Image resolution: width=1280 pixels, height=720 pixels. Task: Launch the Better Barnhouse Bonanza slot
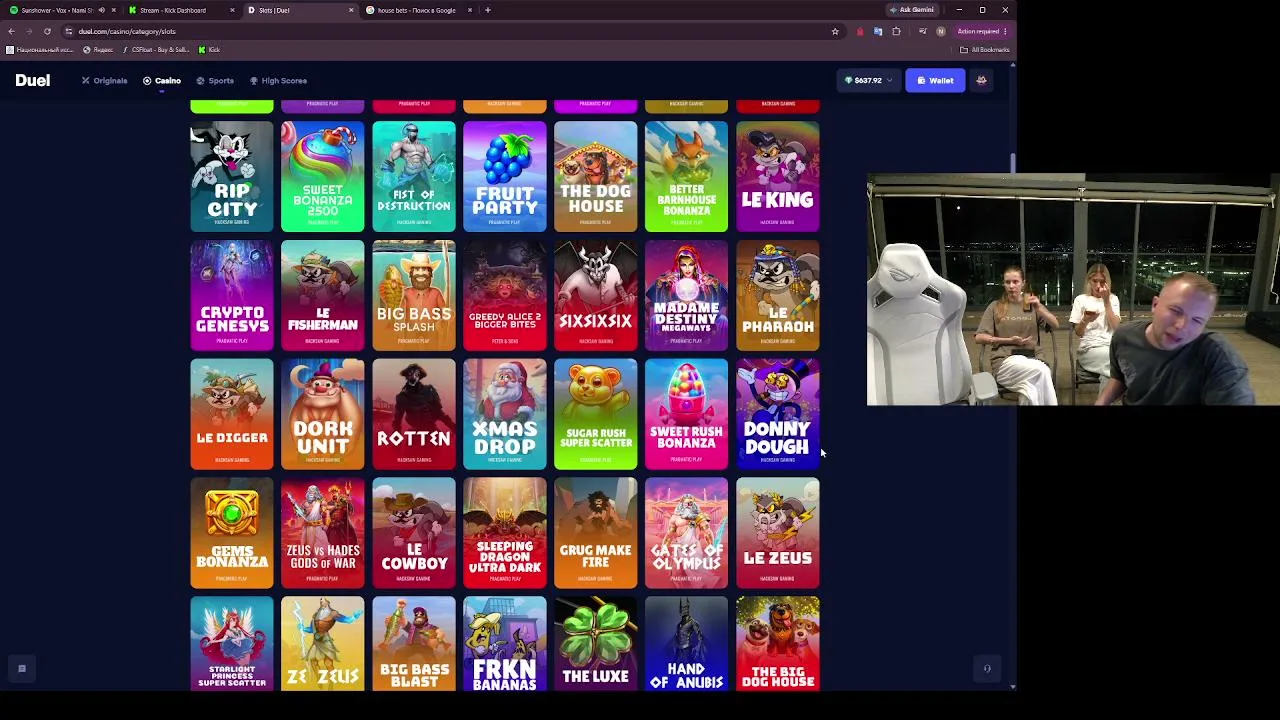(687, 176)
